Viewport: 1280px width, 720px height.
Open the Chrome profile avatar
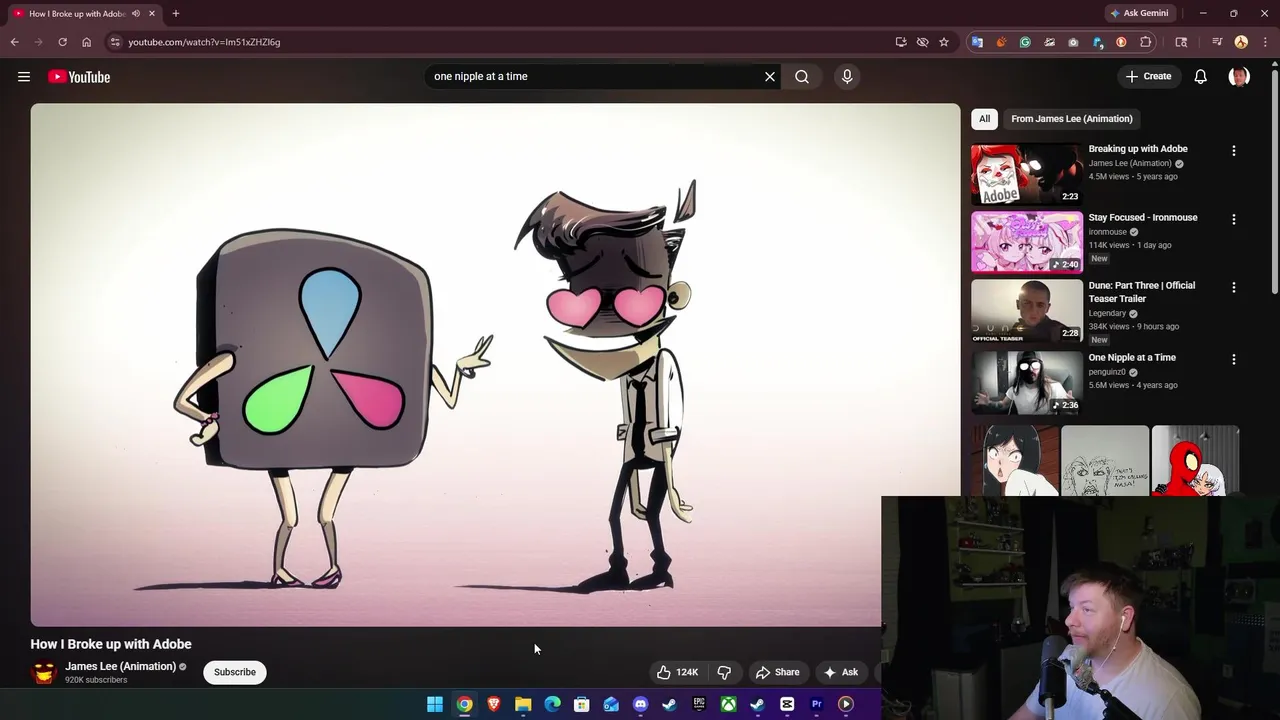[1241, 42]
